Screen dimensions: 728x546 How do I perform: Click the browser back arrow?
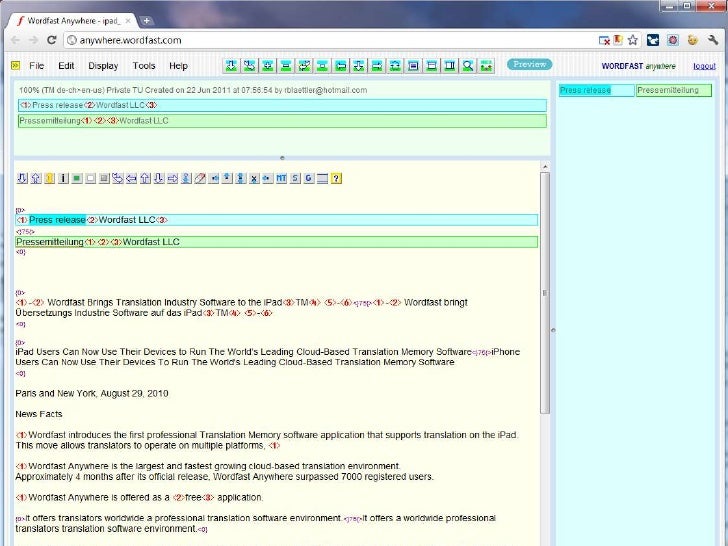(x=15, y=40)
